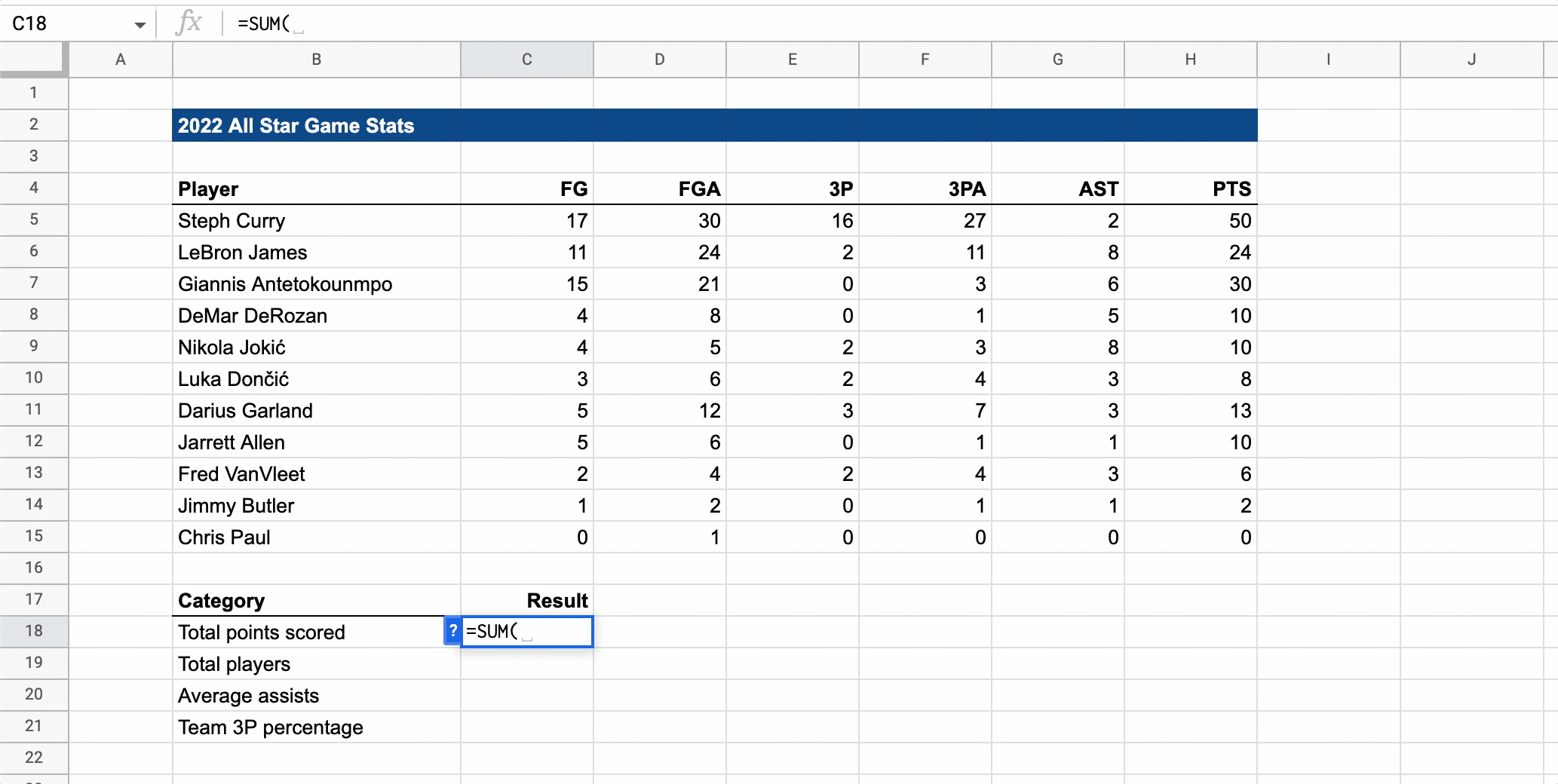Select column C header
The width and height of the screenshot is (1558, 784).
(526, 60)
